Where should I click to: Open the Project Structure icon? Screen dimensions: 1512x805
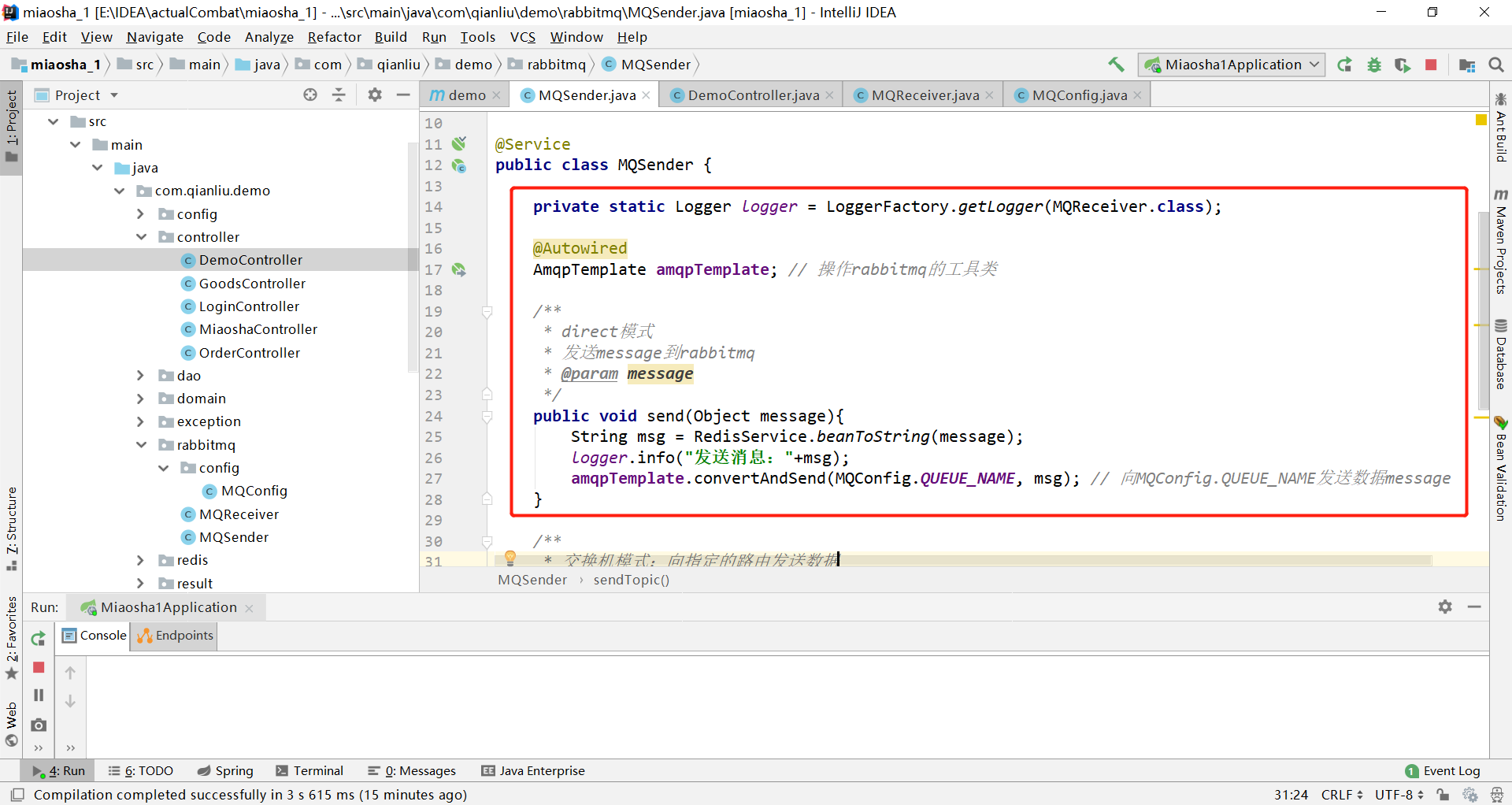(x=1467, y=65)
